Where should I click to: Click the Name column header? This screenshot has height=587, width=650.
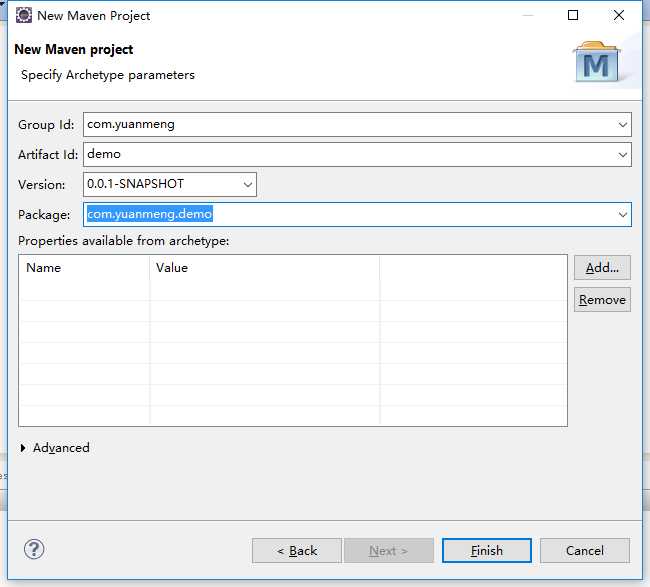(84, 268)
